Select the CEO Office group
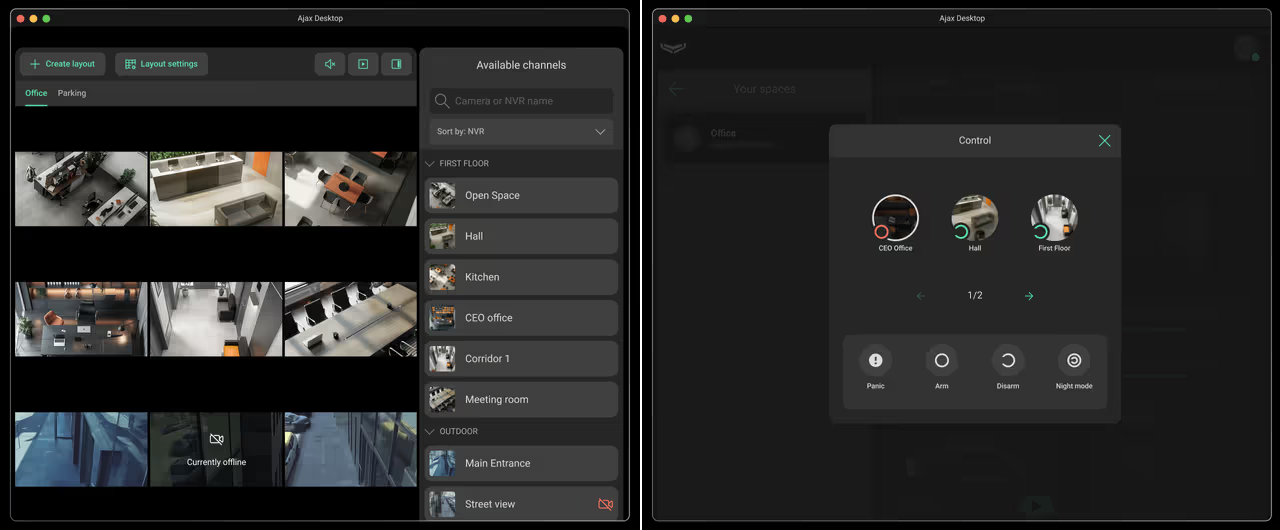The width and height of the screenshot is (1280, 530). [x=895, y=218]
